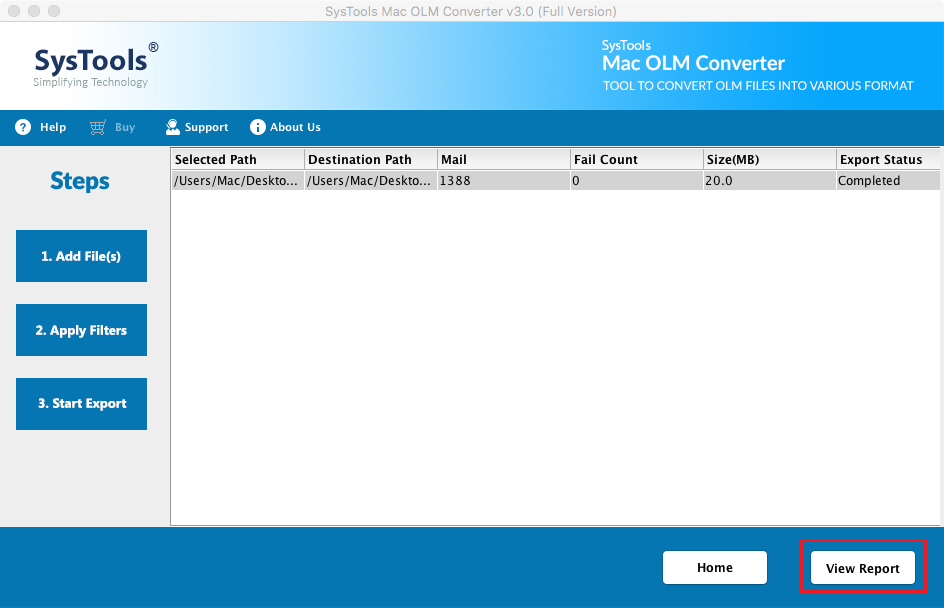Sort by Fail Count column header
944x608 pixels.
(637, 160)
